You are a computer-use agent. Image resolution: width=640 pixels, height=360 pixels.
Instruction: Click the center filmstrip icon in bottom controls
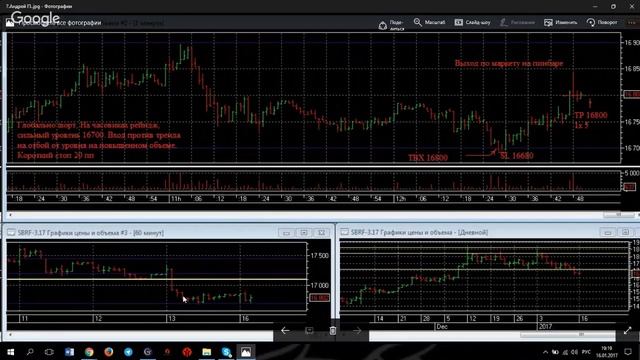(x=309, y=331)
